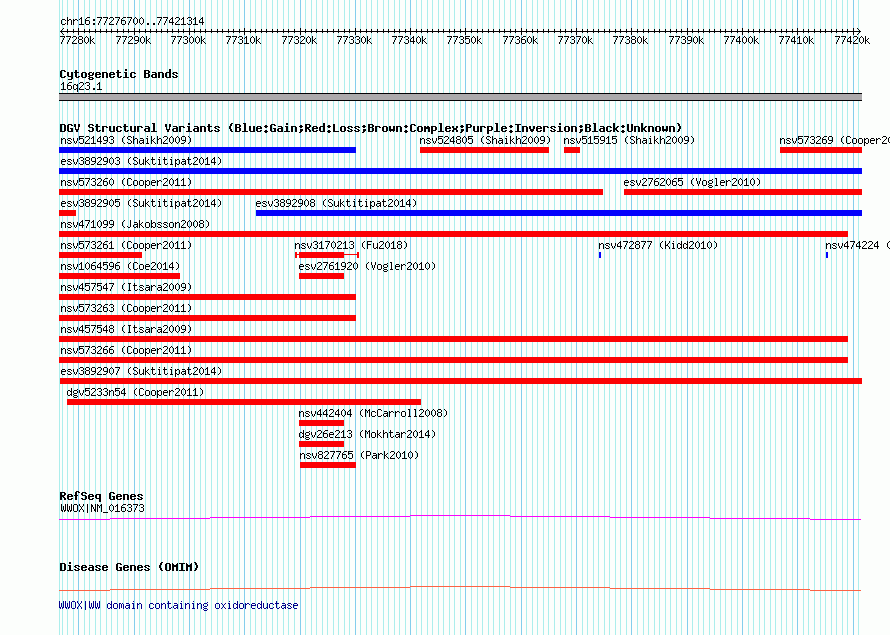Image resolution: width=890 pixels, height=635 pixels.
Task: Click dgv5233n54 (Cooper2011) label
Action: 135,392
